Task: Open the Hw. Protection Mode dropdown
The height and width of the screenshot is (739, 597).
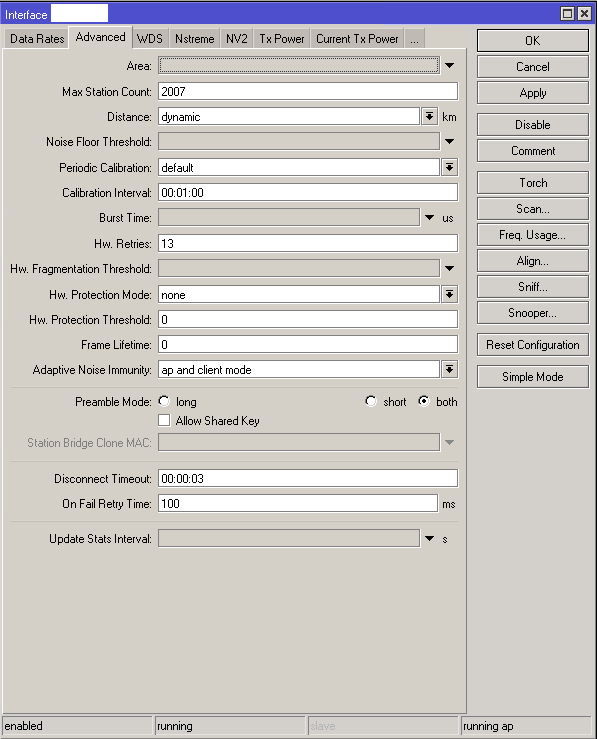Action: pyautogui.click(x=450, y=295)
